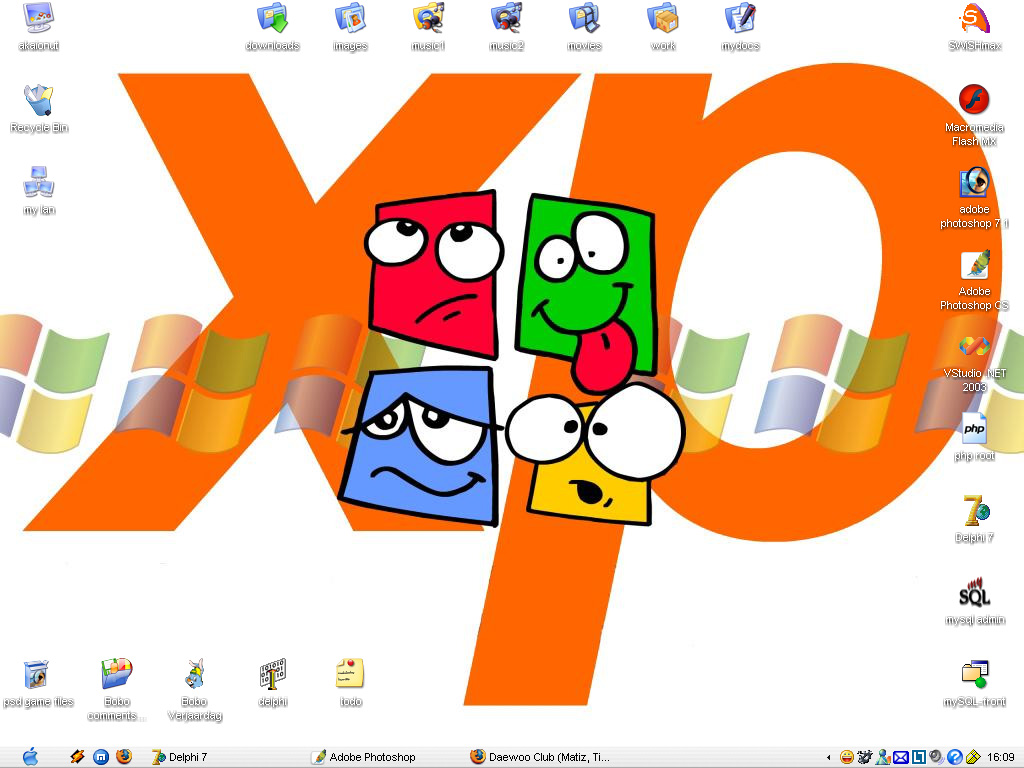The image size is (1024, 768).
Task: Select the VStudio .NET 2003 shortcut
Action: coord(974,345)
